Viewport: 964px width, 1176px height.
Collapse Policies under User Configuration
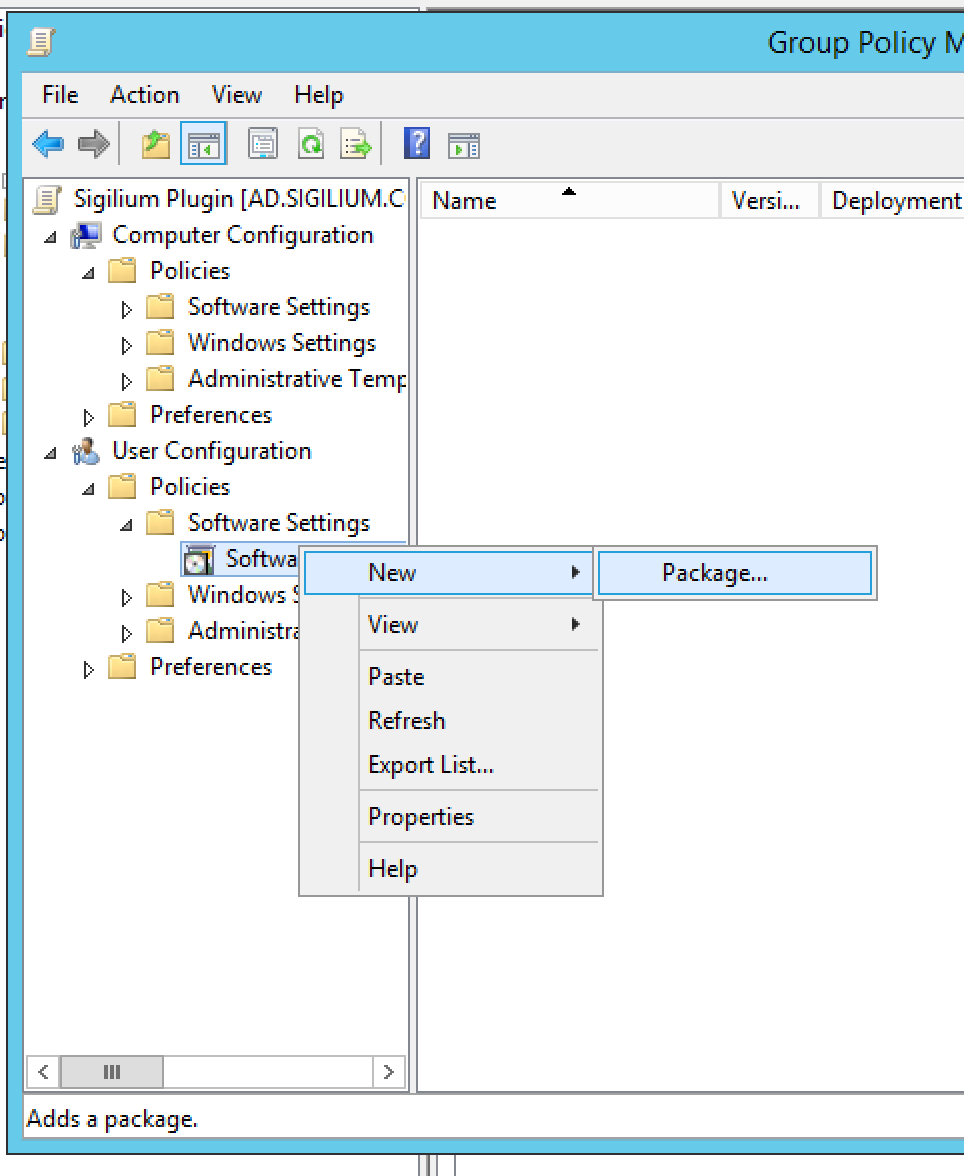(x=89, y=490)
